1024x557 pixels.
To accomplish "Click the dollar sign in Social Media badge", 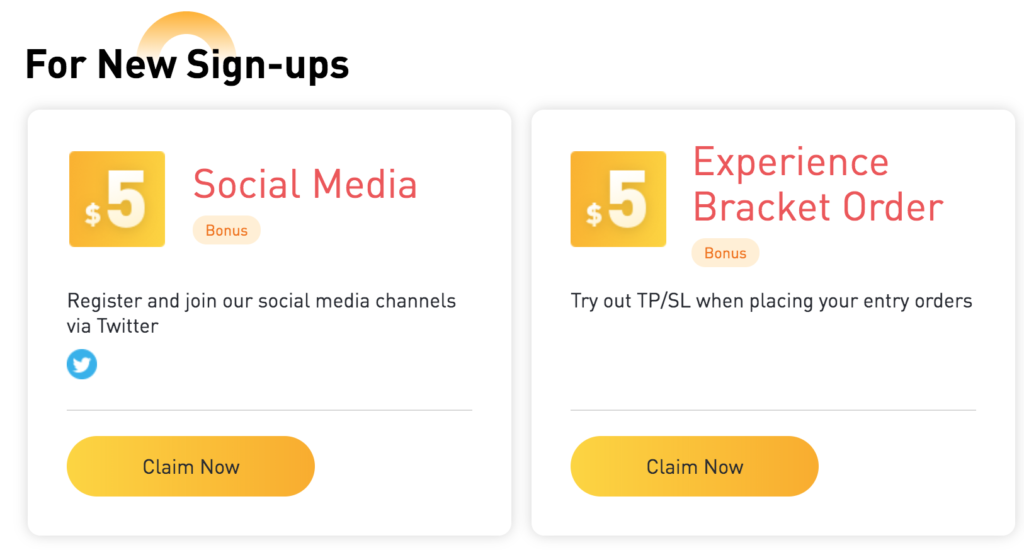I will coord(93,214).
